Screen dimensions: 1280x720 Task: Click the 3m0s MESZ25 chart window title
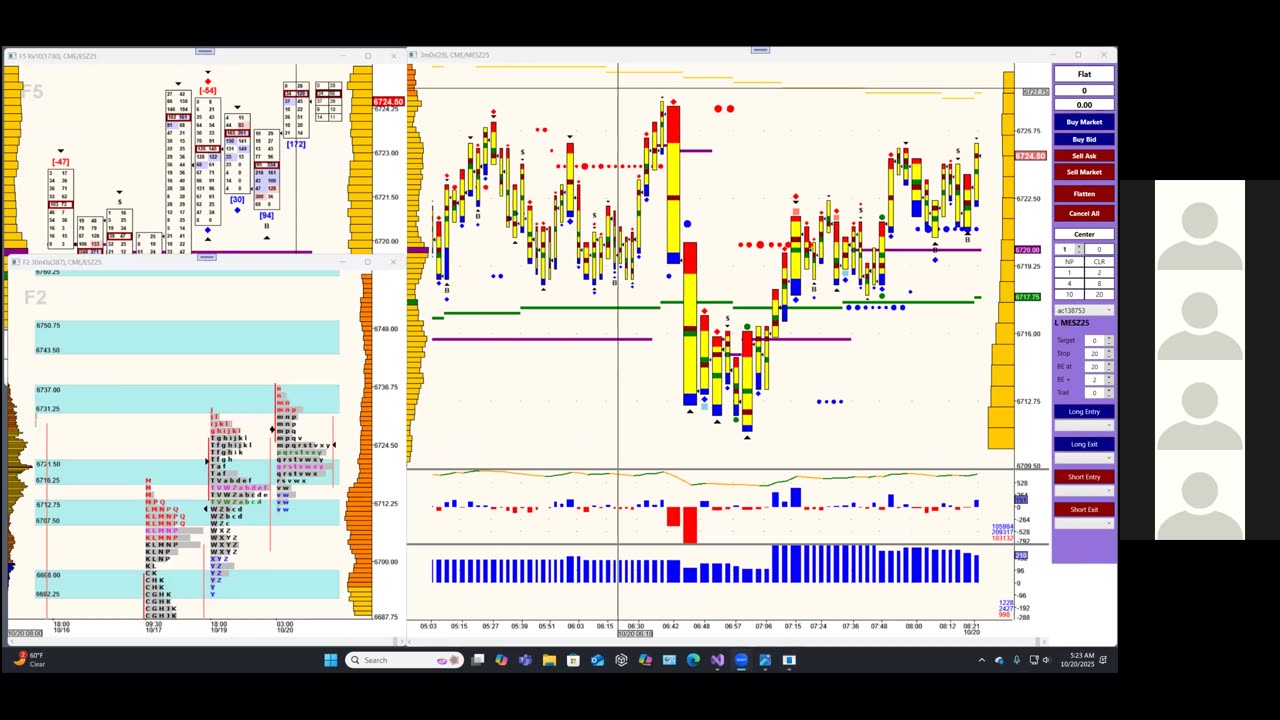(x=454, y=55)
